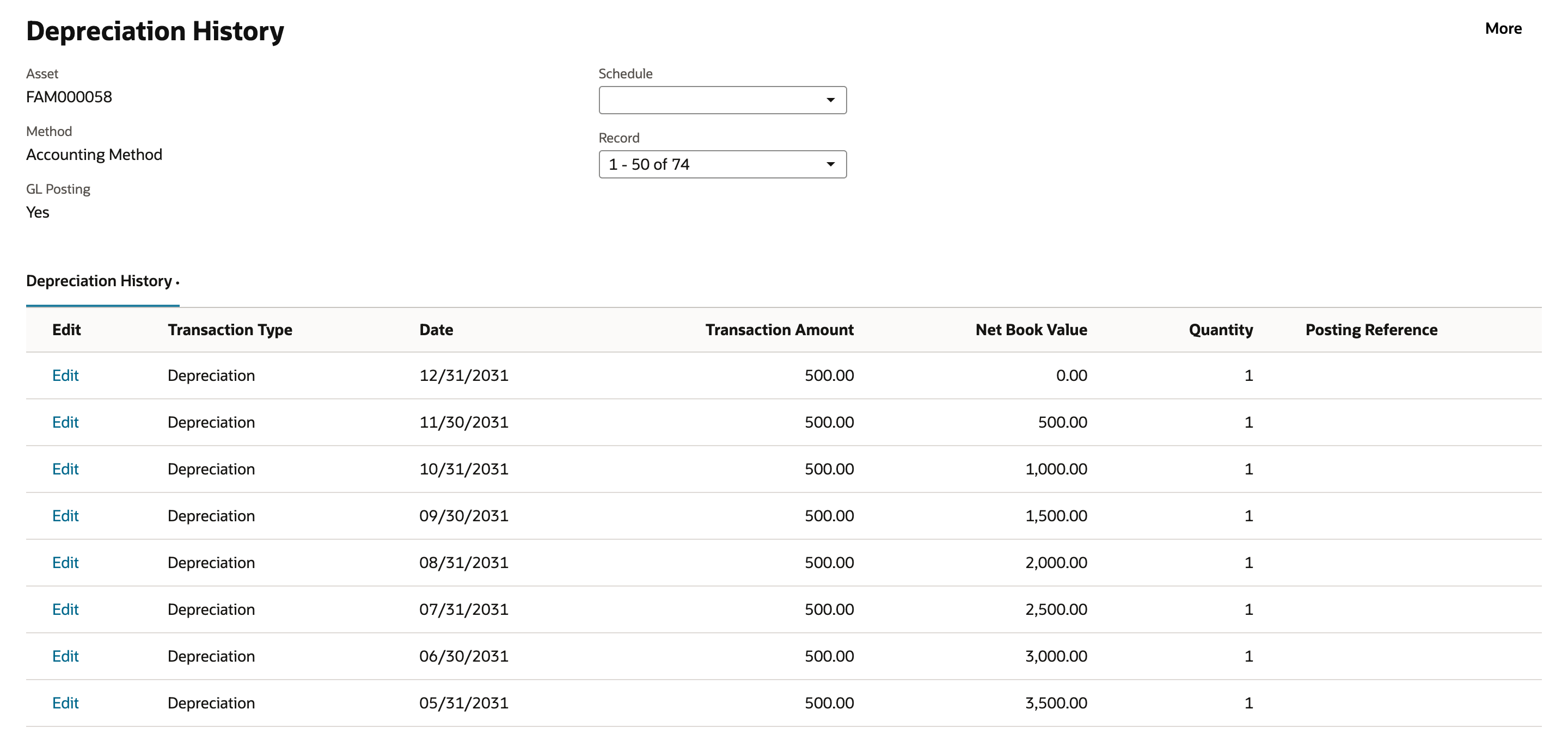Select the date 05/31/2031
Viewport: 1568px width, 740px height.
(463, 704)
